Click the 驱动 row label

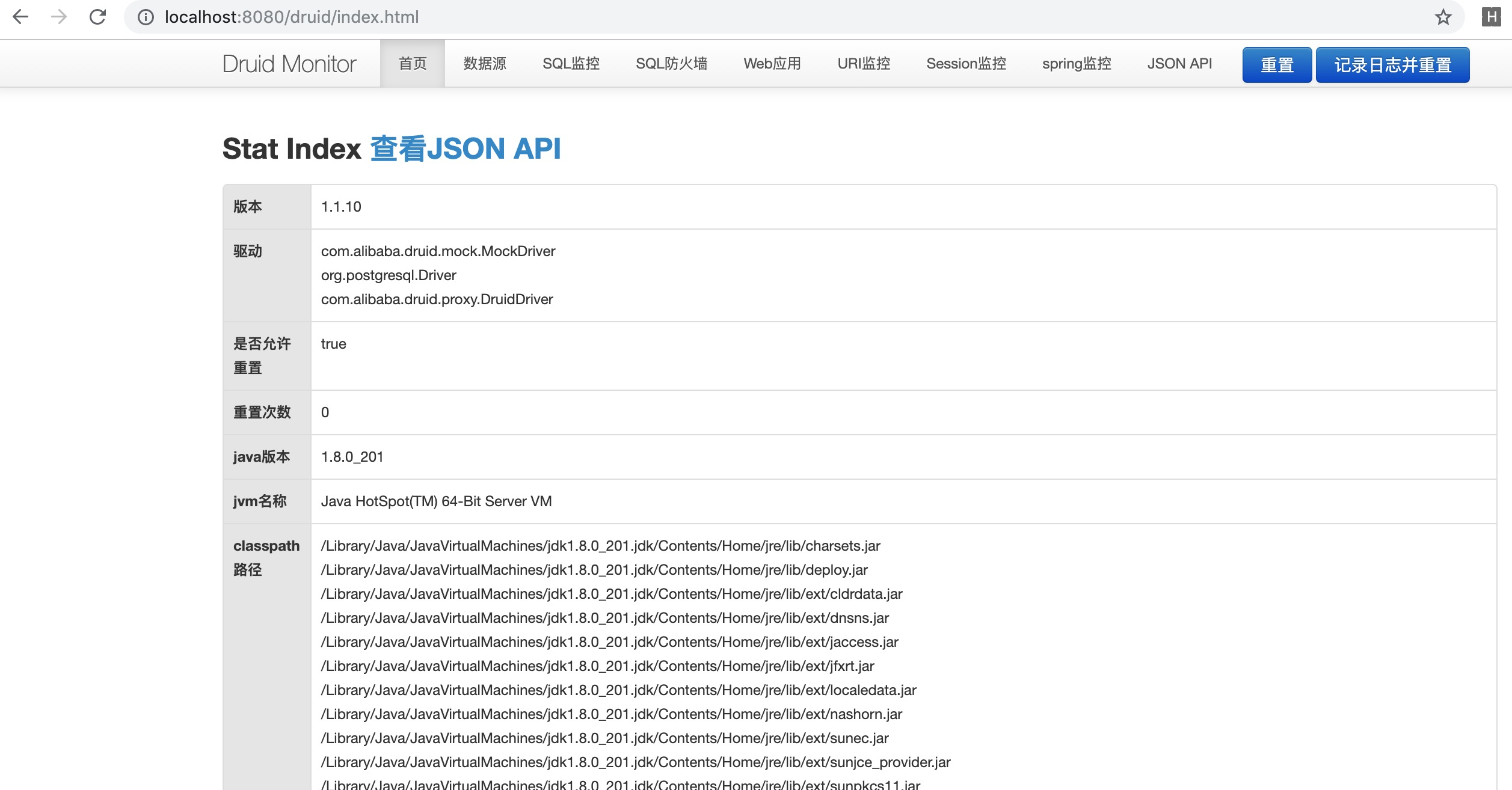tap(248, 251)
